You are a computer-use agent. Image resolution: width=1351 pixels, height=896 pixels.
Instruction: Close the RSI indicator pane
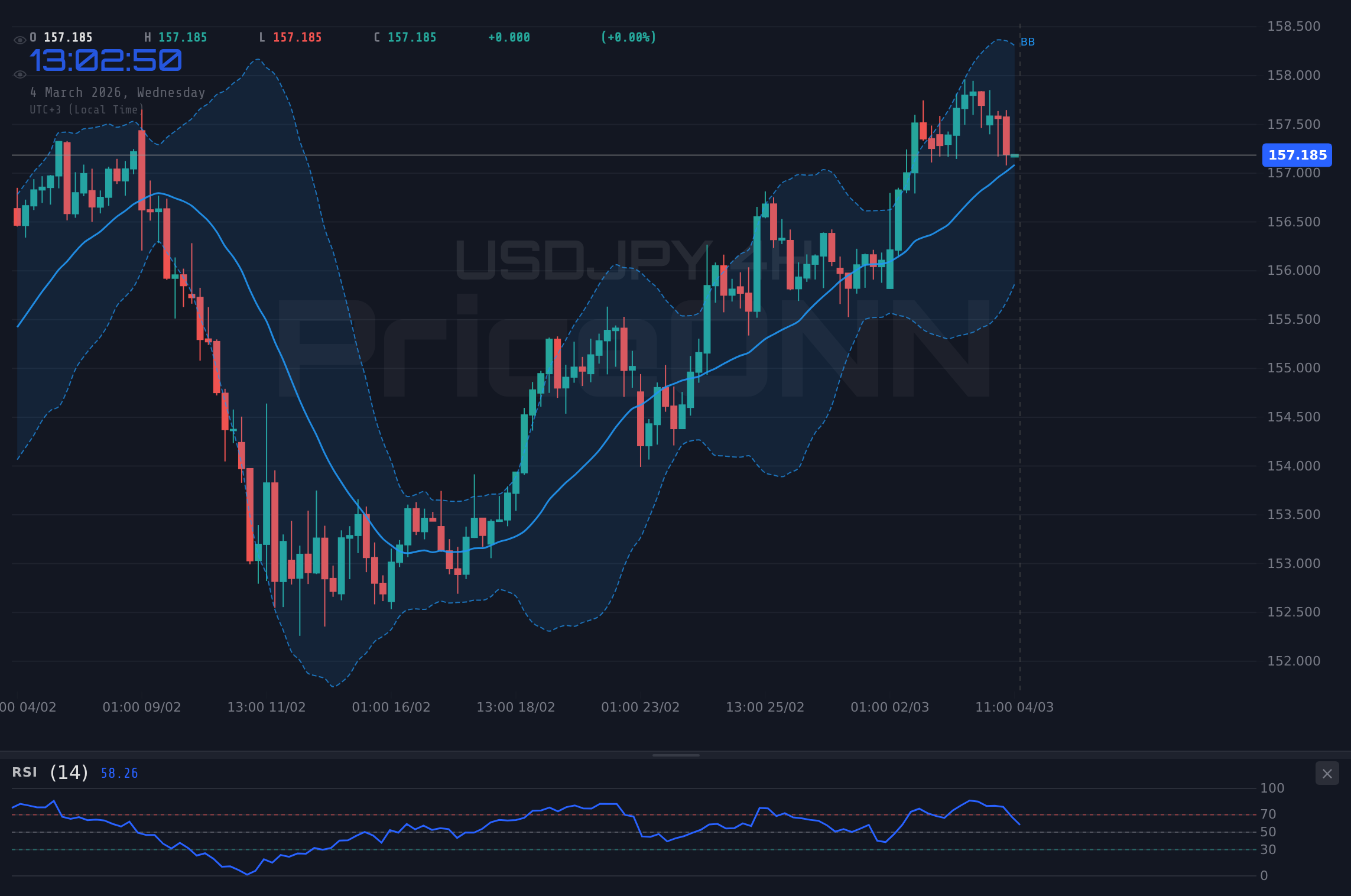tap(1327, 773)
